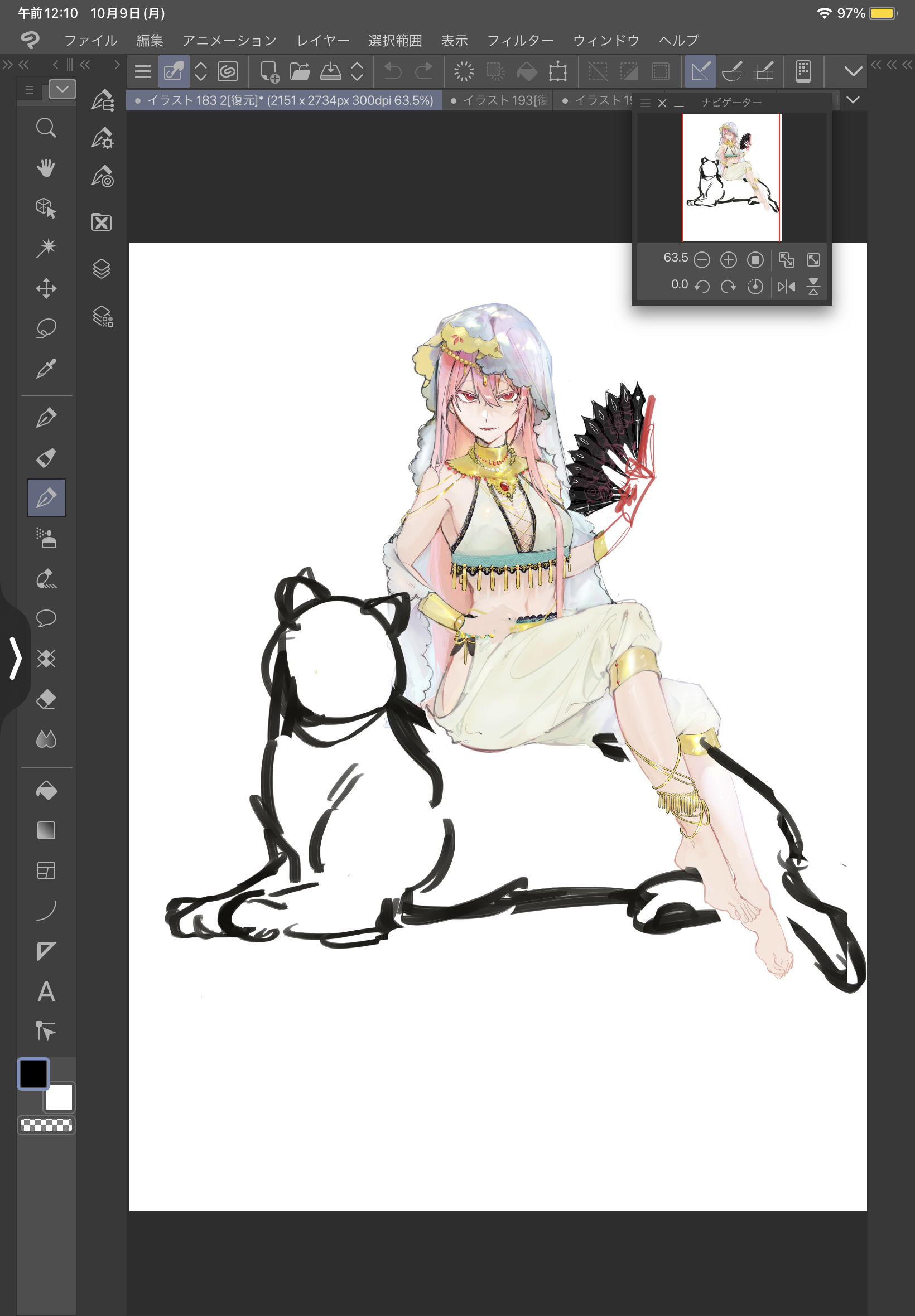
Task: Open the ヘルプ menu
Action: [x=678, y=40]
